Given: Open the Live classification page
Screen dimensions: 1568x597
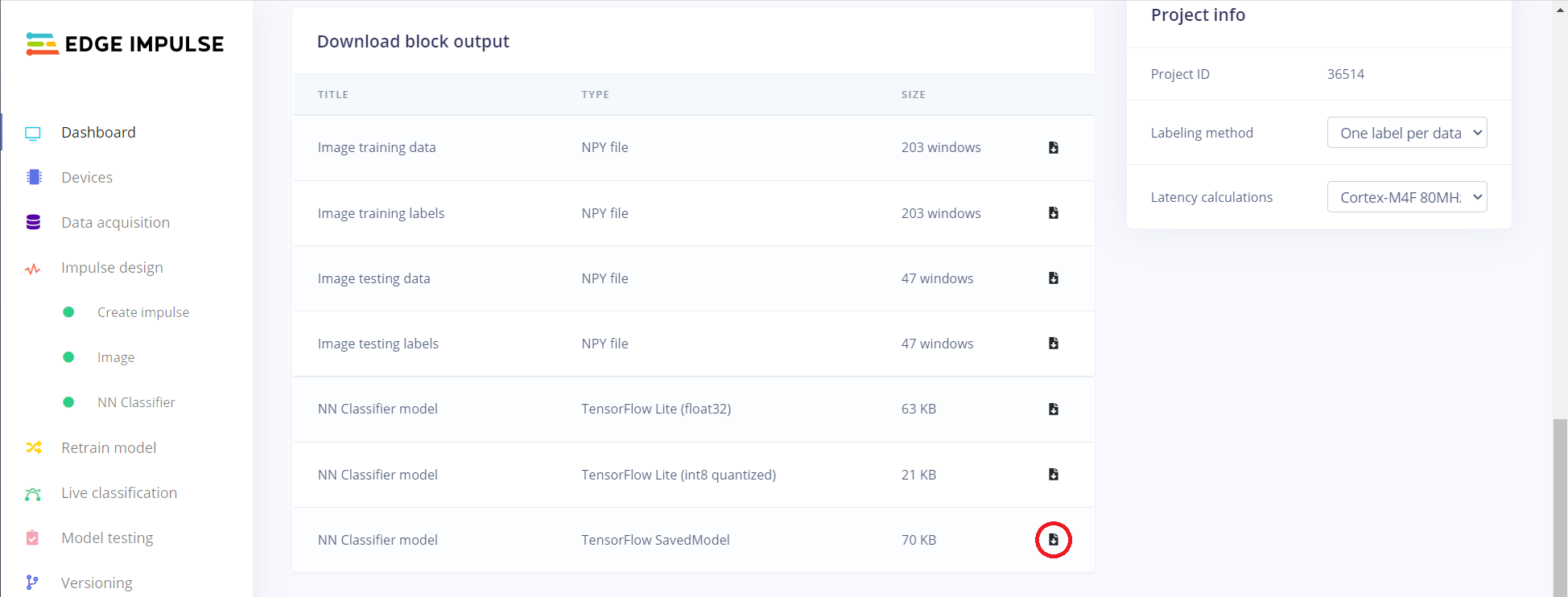Looking at the screenshot, I should (x=119, y=492).
